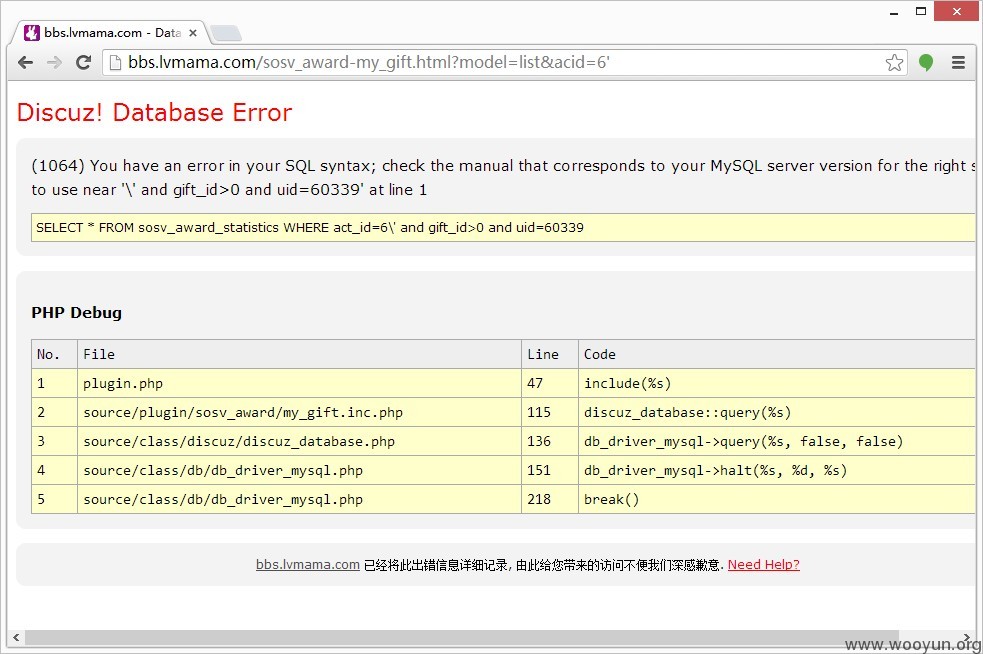Click the line number 151 cell

coord(549,470)
